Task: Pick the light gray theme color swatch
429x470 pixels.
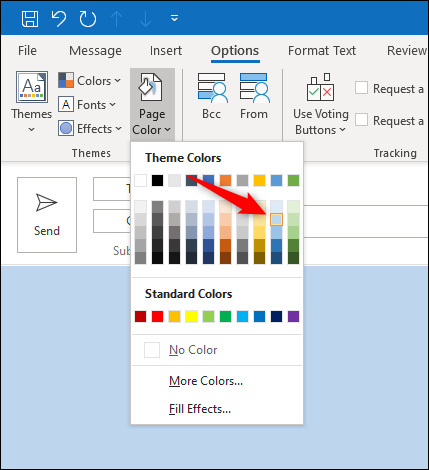Action: (174, 181)
